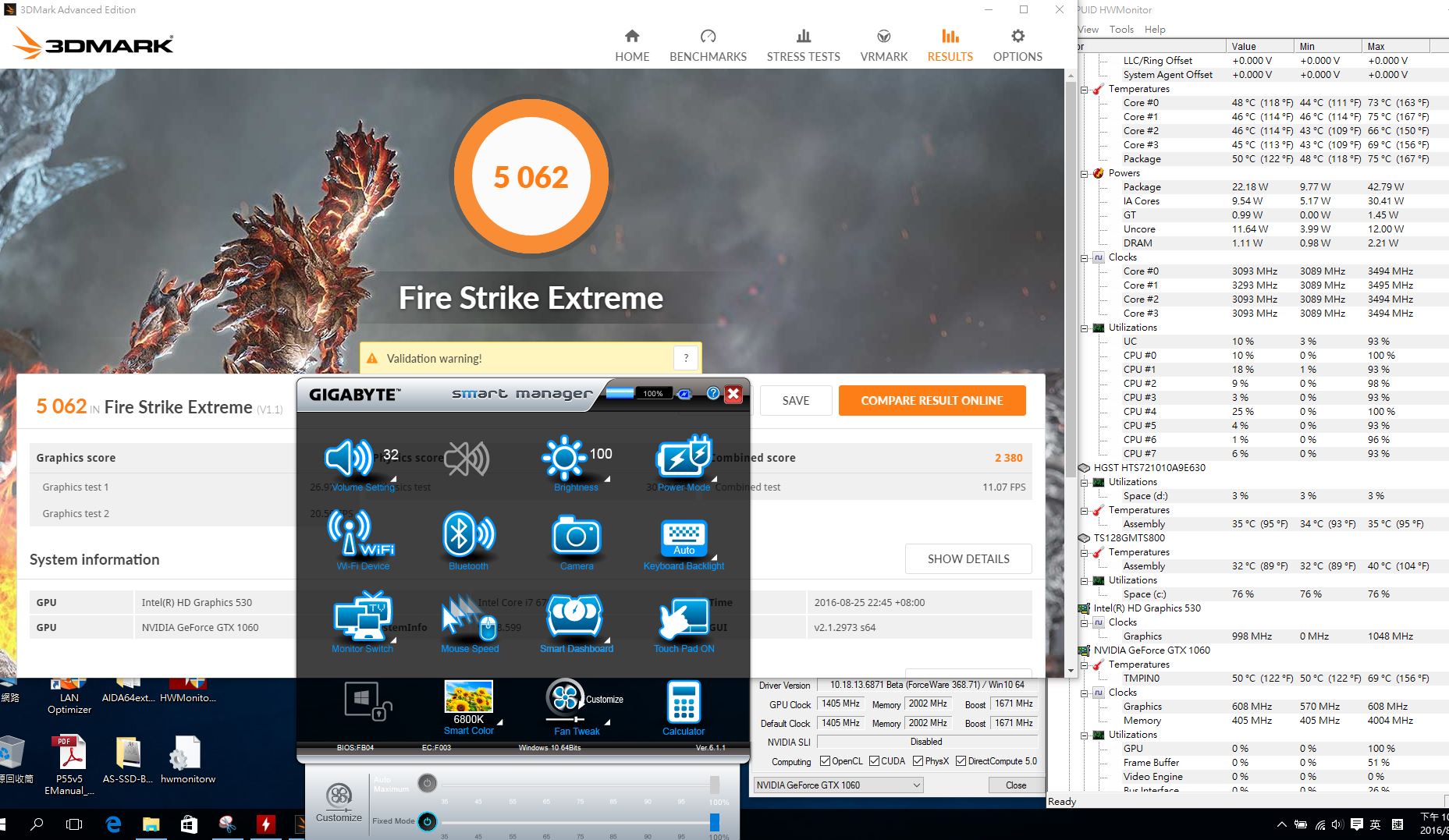
Task: Select Intel(R) HD Graphics 530 node
Action: click(1147, 608)
